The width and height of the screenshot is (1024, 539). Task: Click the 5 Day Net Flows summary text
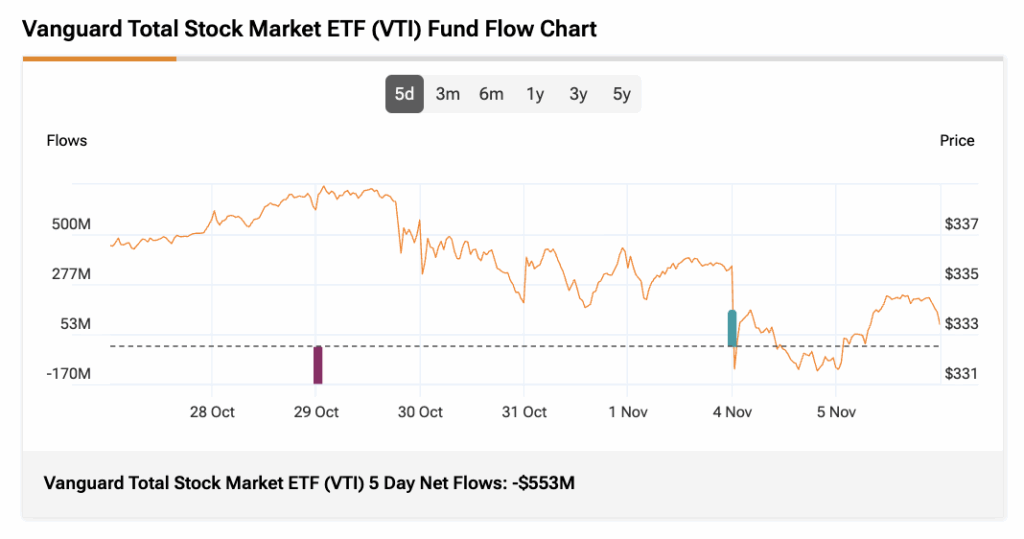click(310, 483)
